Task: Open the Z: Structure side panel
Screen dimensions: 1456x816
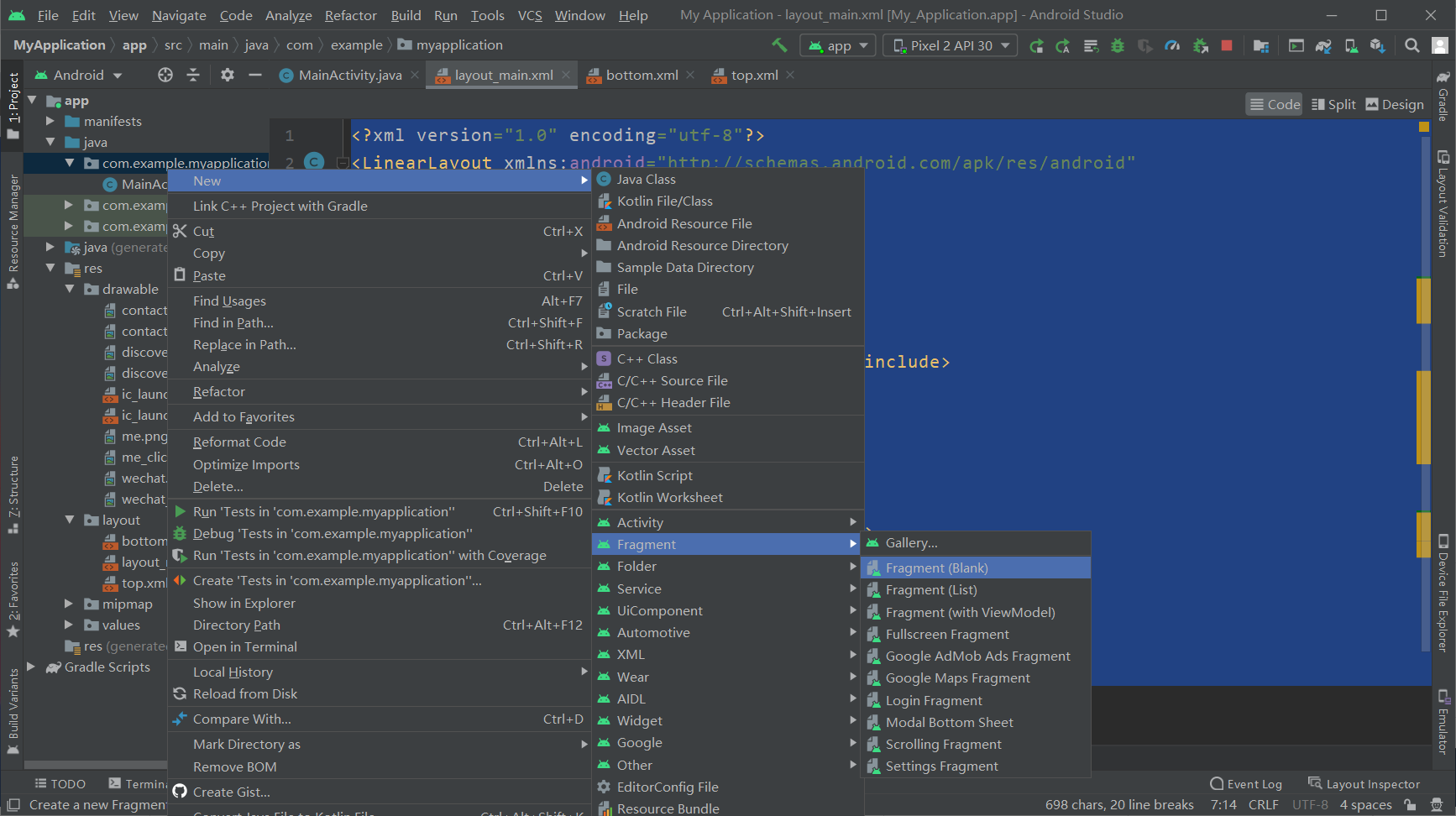Action: (x=13, y=494)
